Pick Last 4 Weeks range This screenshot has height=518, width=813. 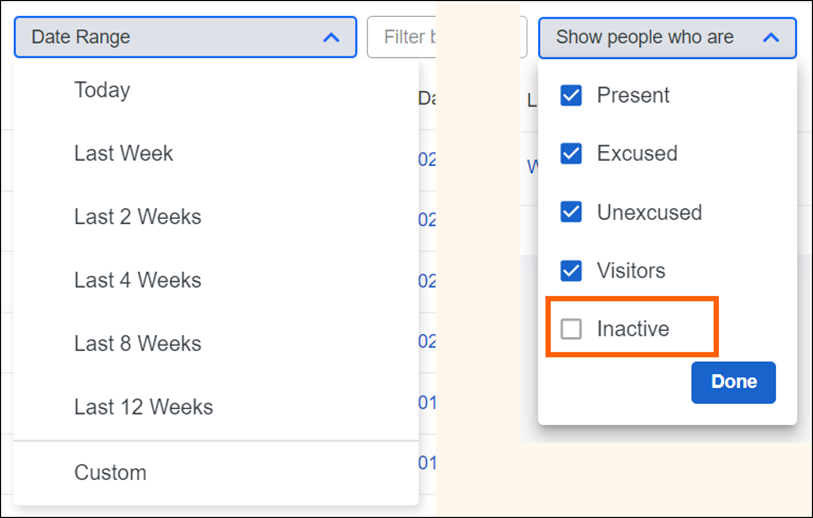pos(137,280)
